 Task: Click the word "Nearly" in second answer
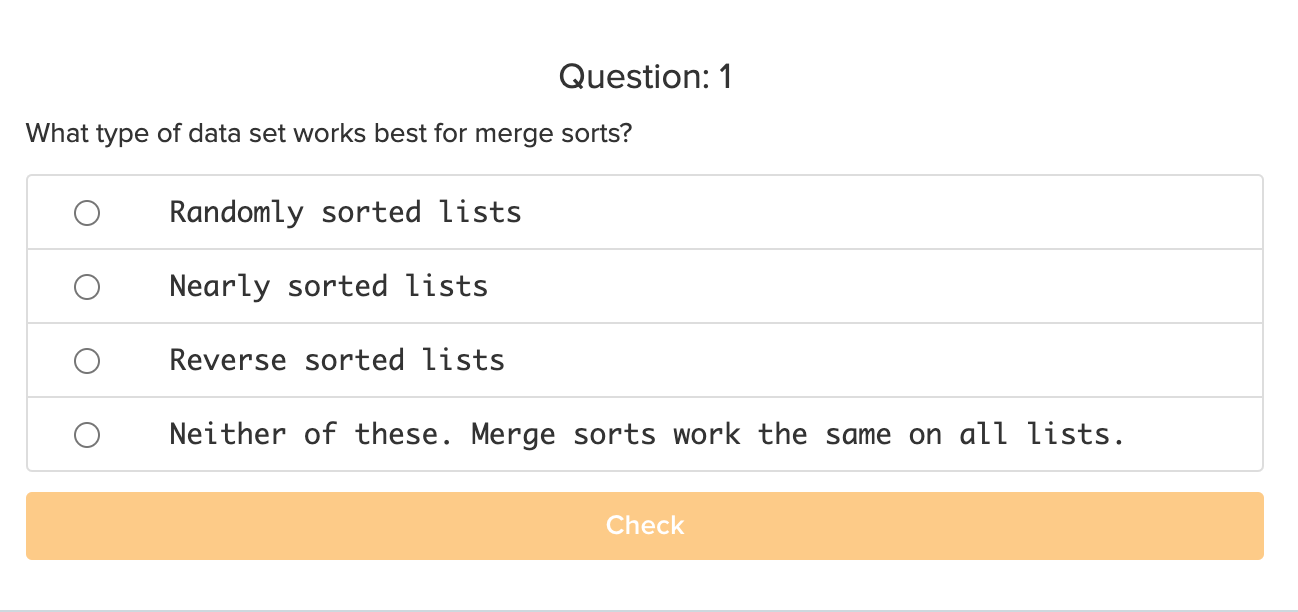(220, 286)
